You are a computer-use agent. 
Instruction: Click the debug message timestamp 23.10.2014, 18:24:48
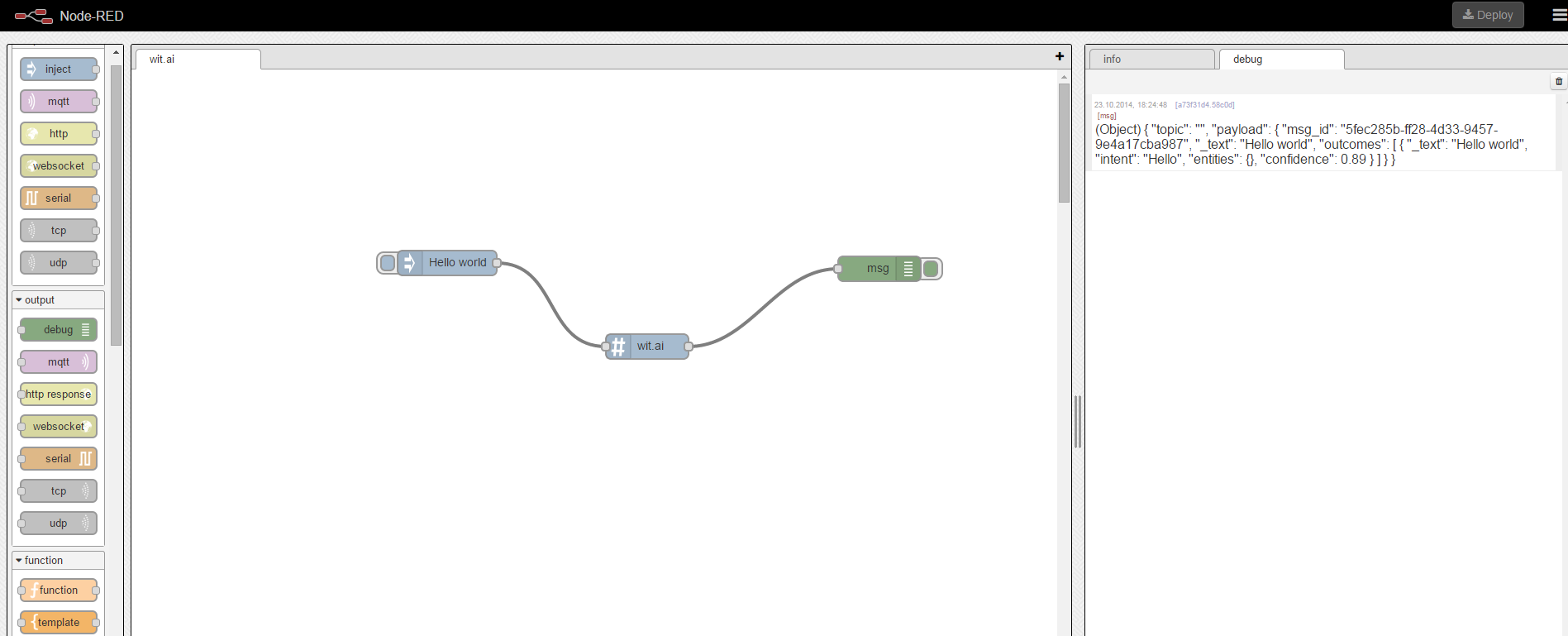click(x=1131, y=105)
